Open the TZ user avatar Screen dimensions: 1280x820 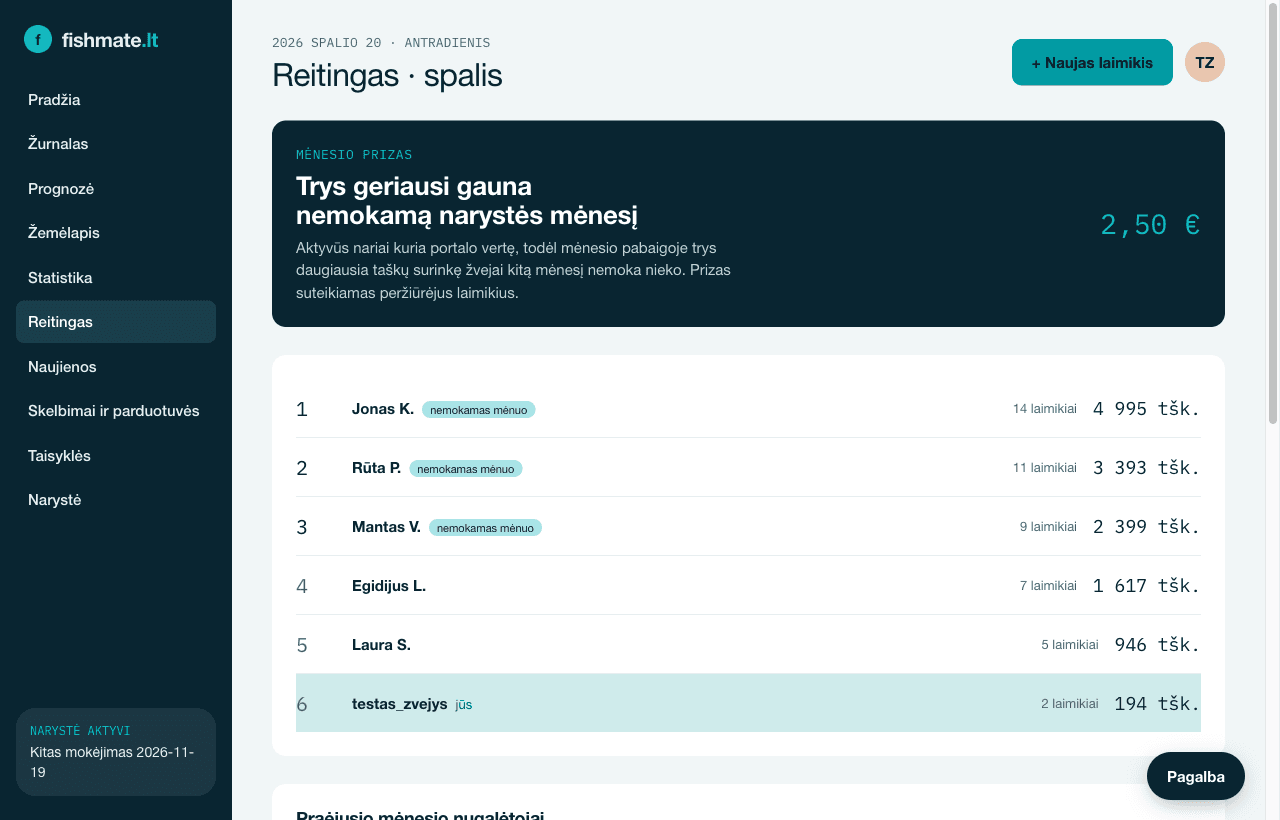pyautogui.click(x=1205, y=62)
